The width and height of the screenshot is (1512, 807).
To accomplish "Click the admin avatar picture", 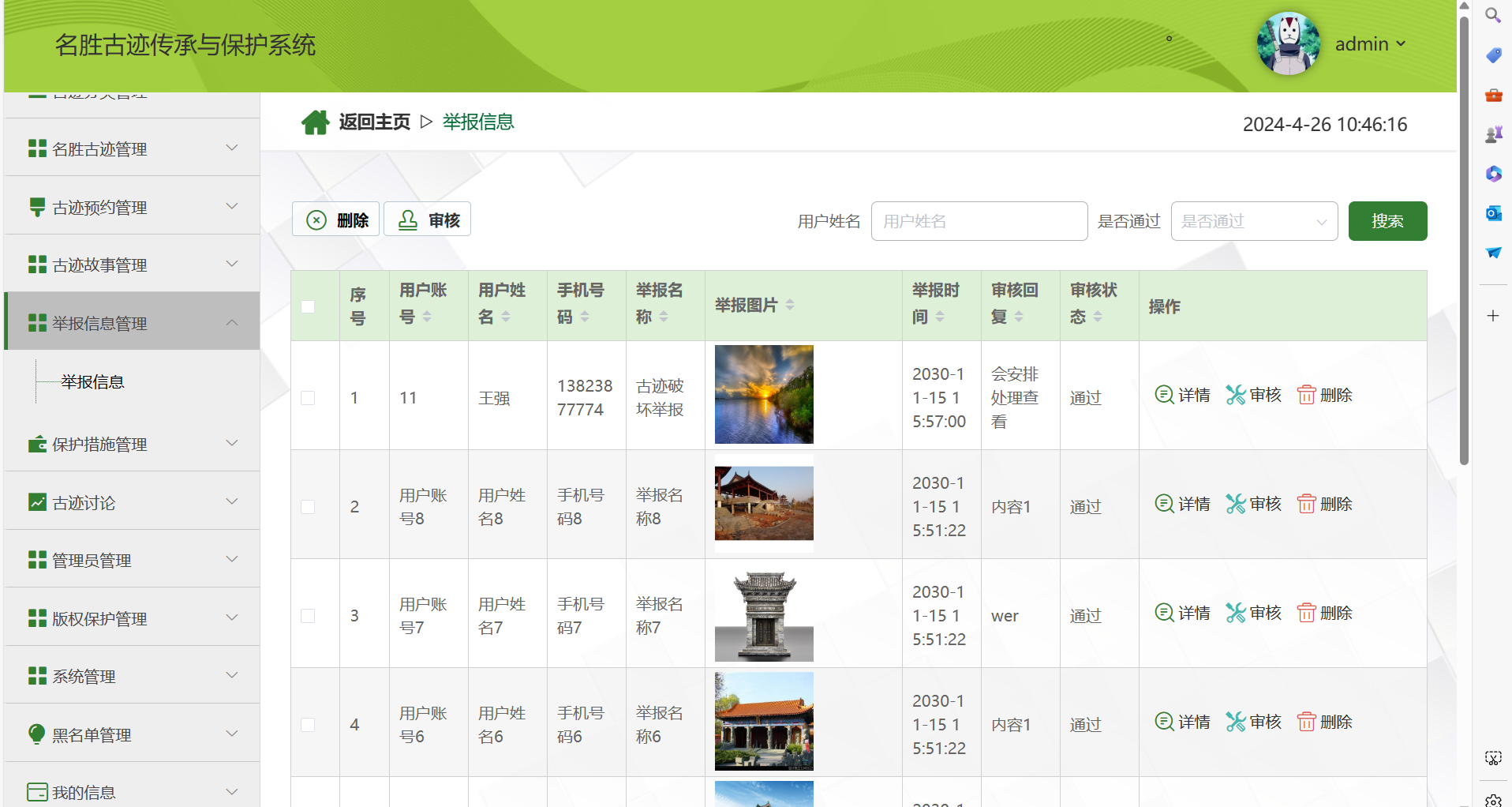I will (x=1288, y=43).
